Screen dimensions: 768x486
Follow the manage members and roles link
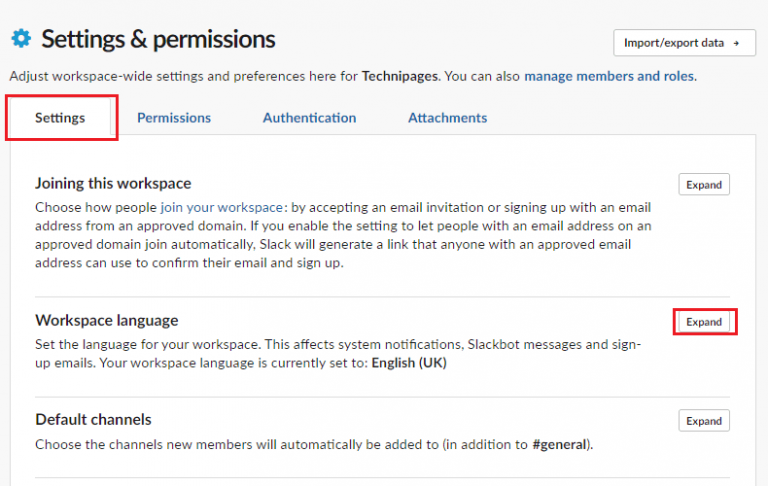coord(609,75)
